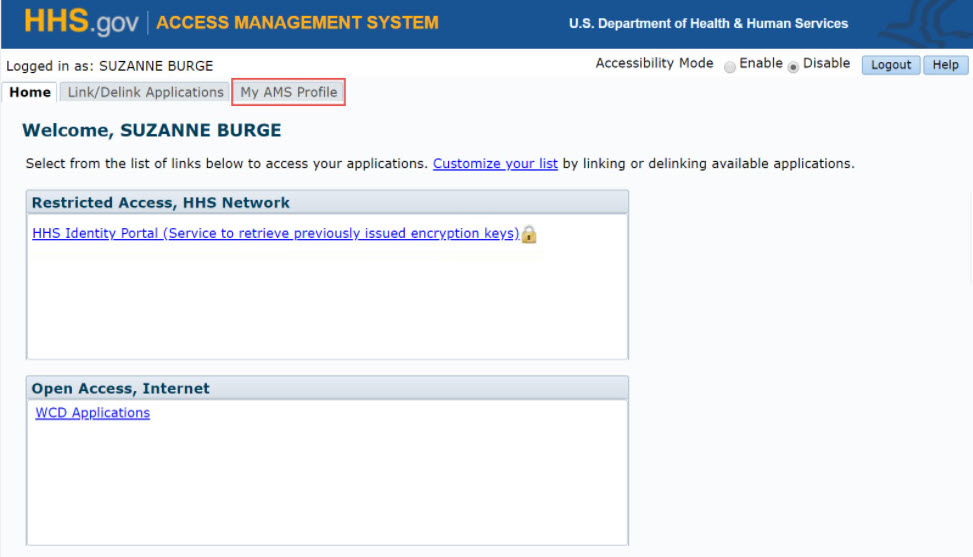The height and width of the screenshot is (557, 973).
Task: Click the 'Accessibility Mode' label
Action: click(654, 63)
